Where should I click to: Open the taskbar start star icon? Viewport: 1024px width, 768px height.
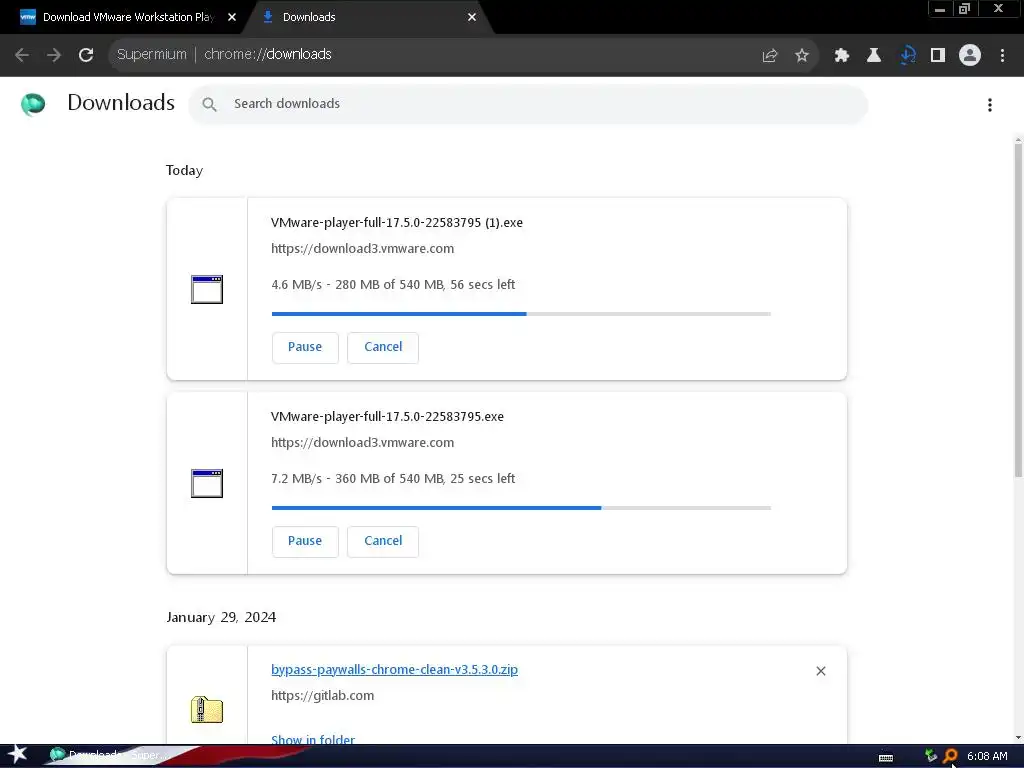[x=18, y=755]
